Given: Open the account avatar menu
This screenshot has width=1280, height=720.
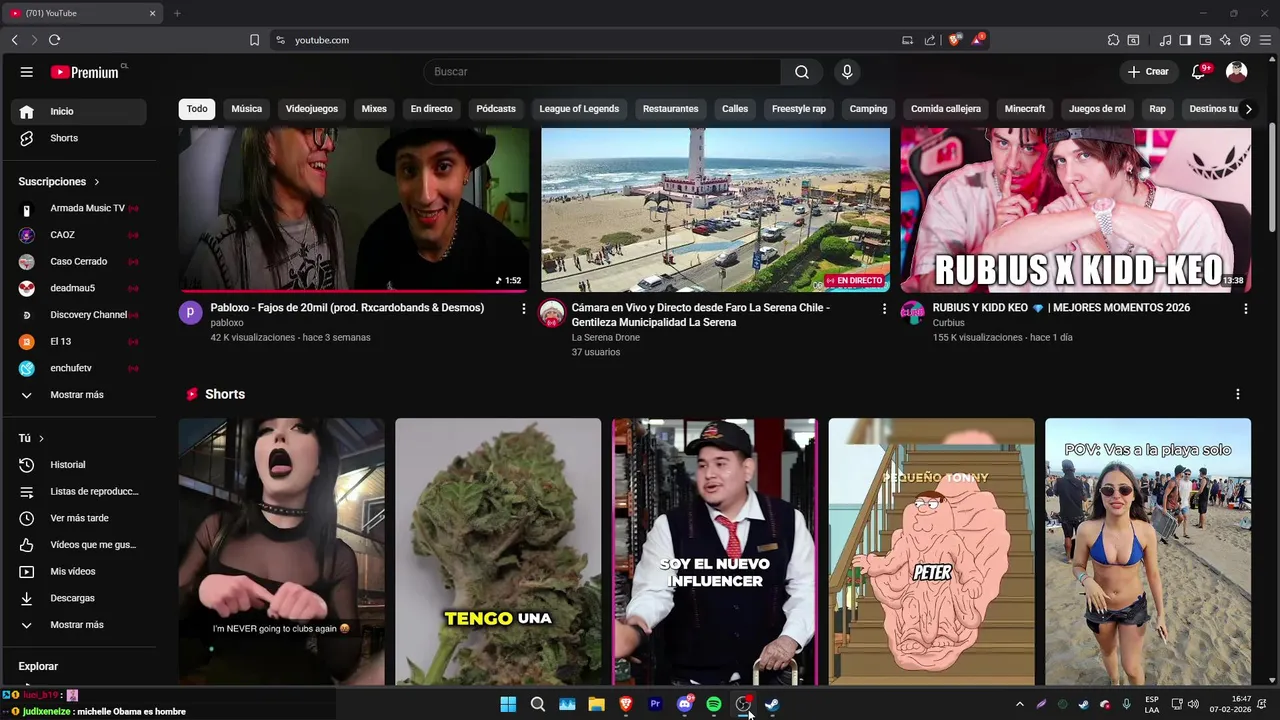Looking at the screenshot, I should click(x=1237, y=72).
